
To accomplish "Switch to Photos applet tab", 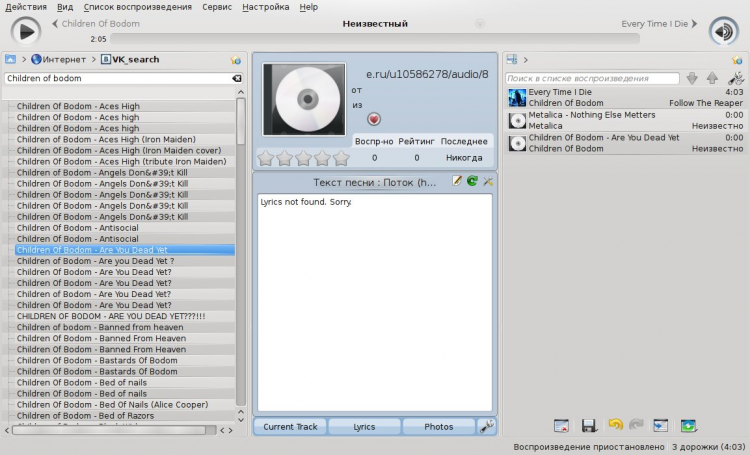I will (439, 427).
